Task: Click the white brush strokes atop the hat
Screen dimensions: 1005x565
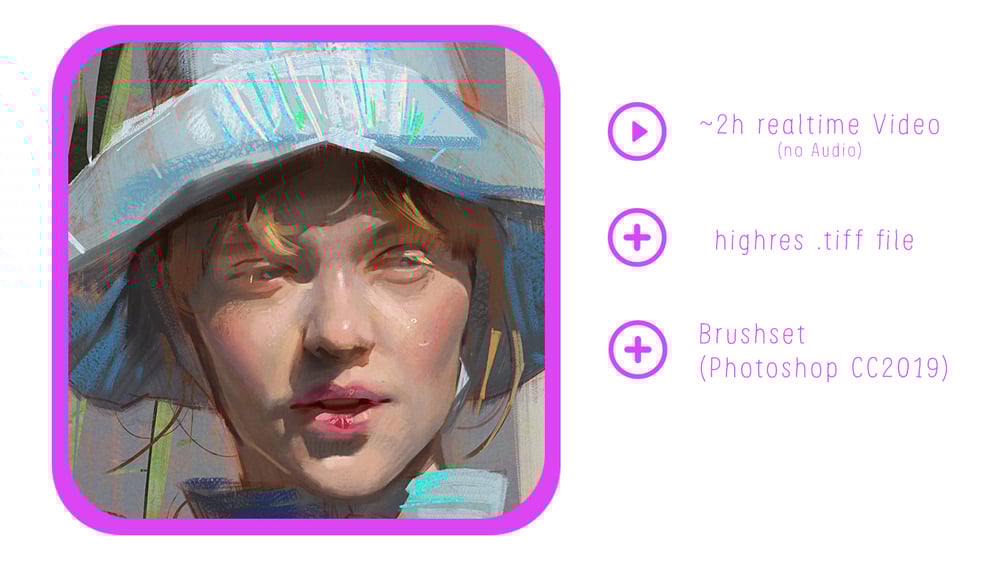Action: click(314, 96)
